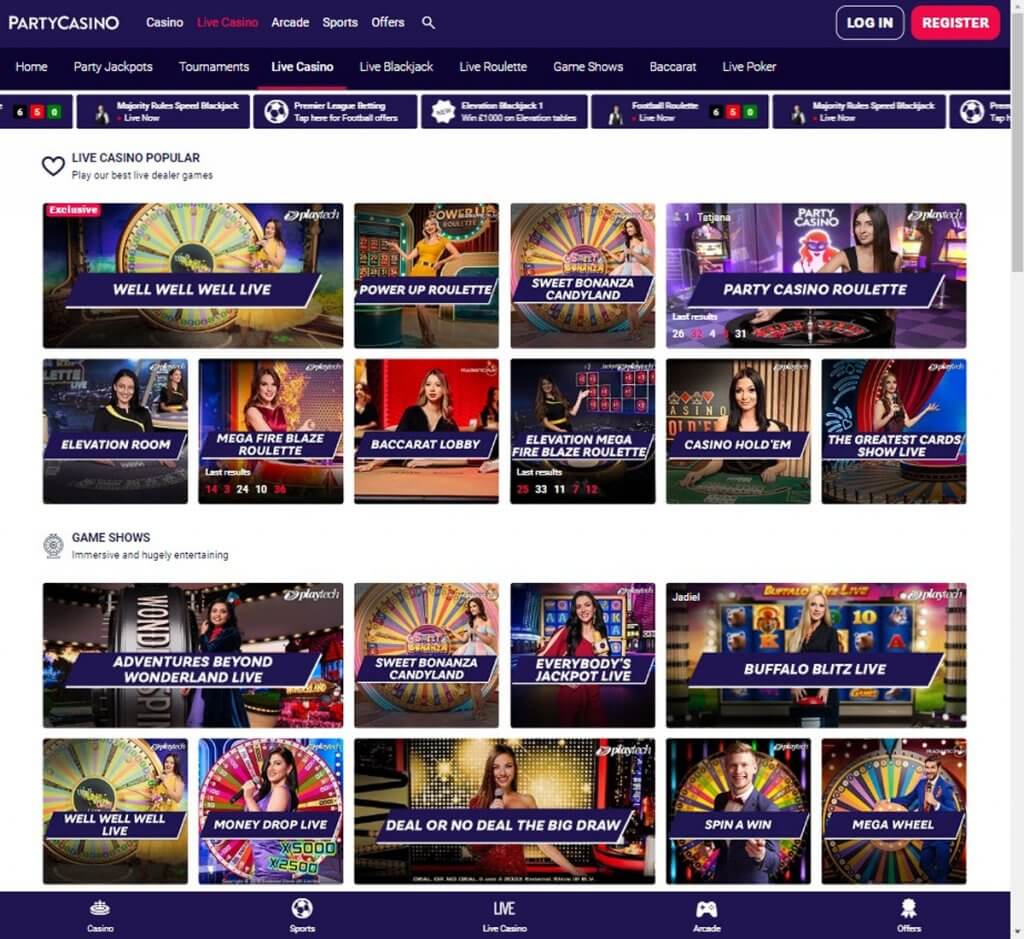Launch Sweet Bonanza Candyland in Popular section
Screen dimensions: 1024x939
pos(583,275)
